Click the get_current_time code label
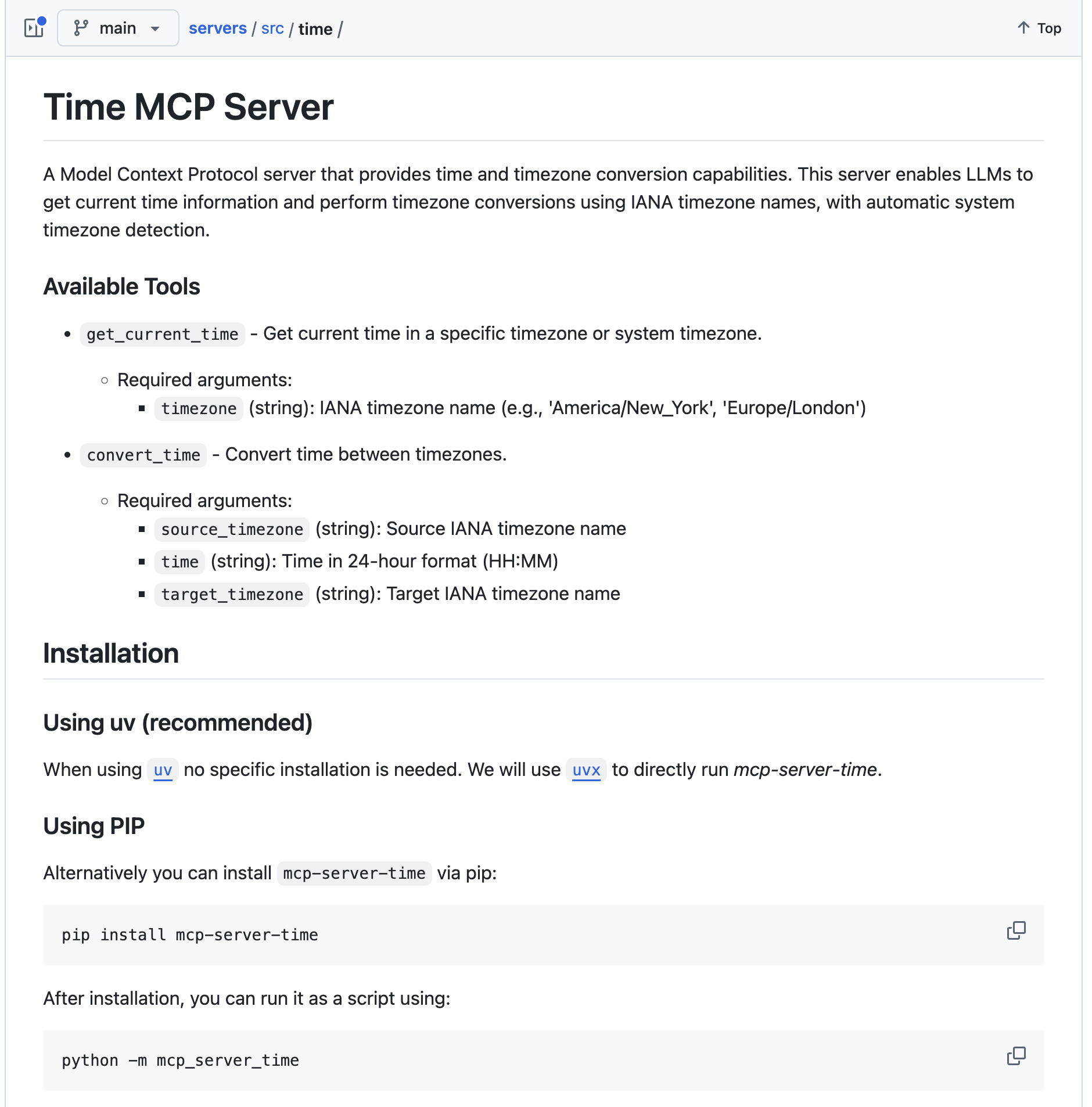1092x1107 pixels. [162, 335]
